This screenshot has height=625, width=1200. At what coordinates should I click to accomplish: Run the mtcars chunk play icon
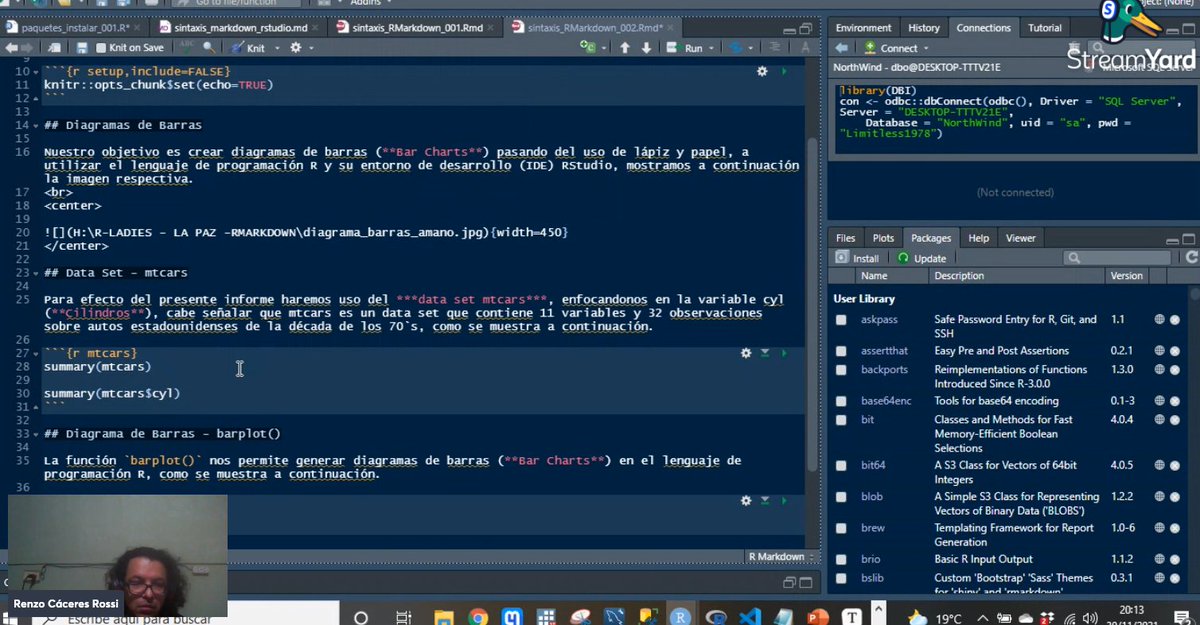click(784, 353)
